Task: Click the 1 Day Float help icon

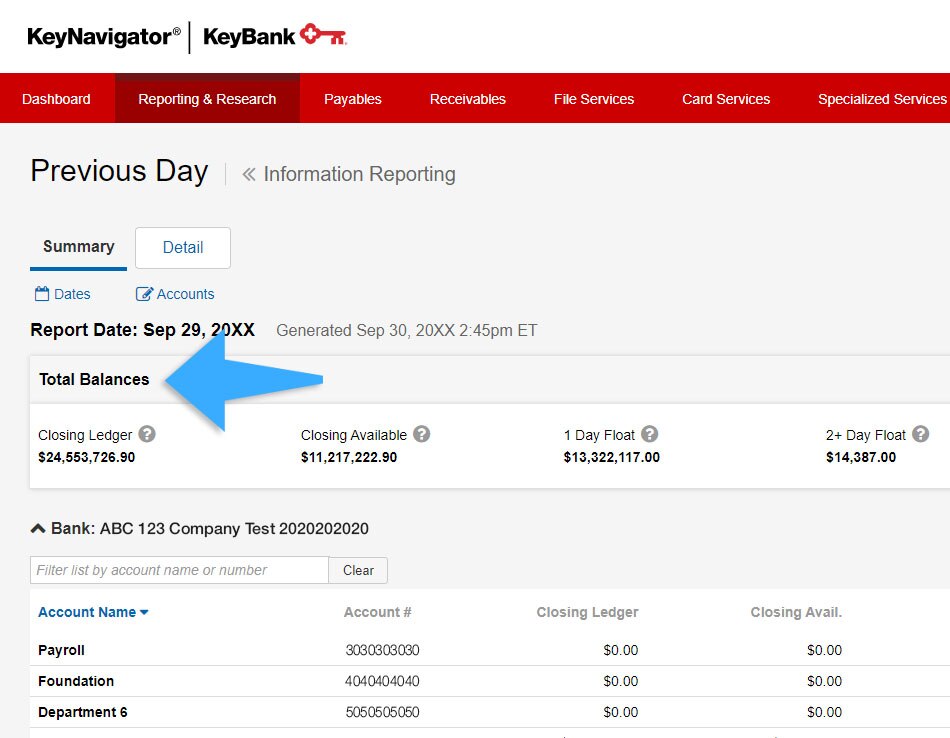Action: (650, 434)
